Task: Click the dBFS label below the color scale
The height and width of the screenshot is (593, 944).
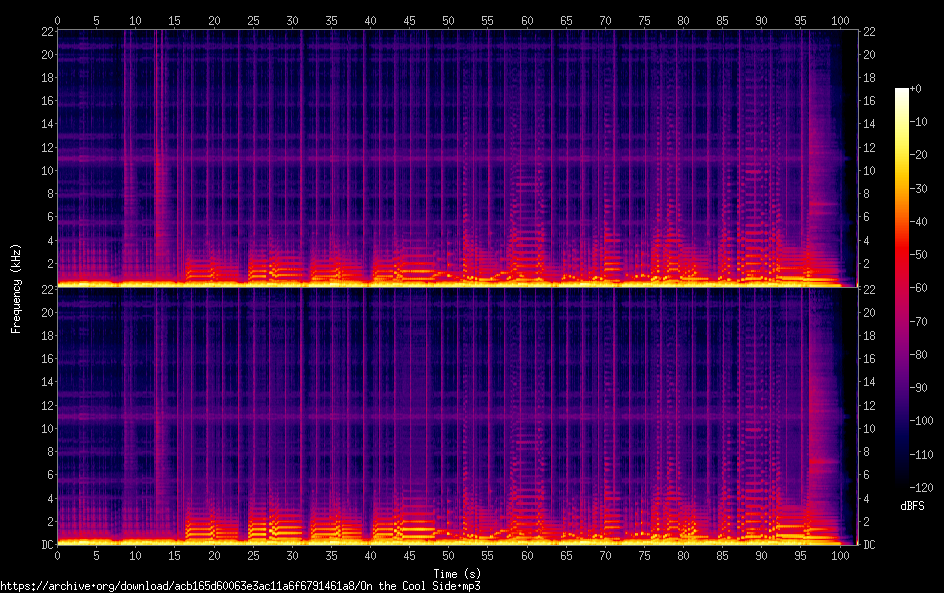Action: point(912,507)
